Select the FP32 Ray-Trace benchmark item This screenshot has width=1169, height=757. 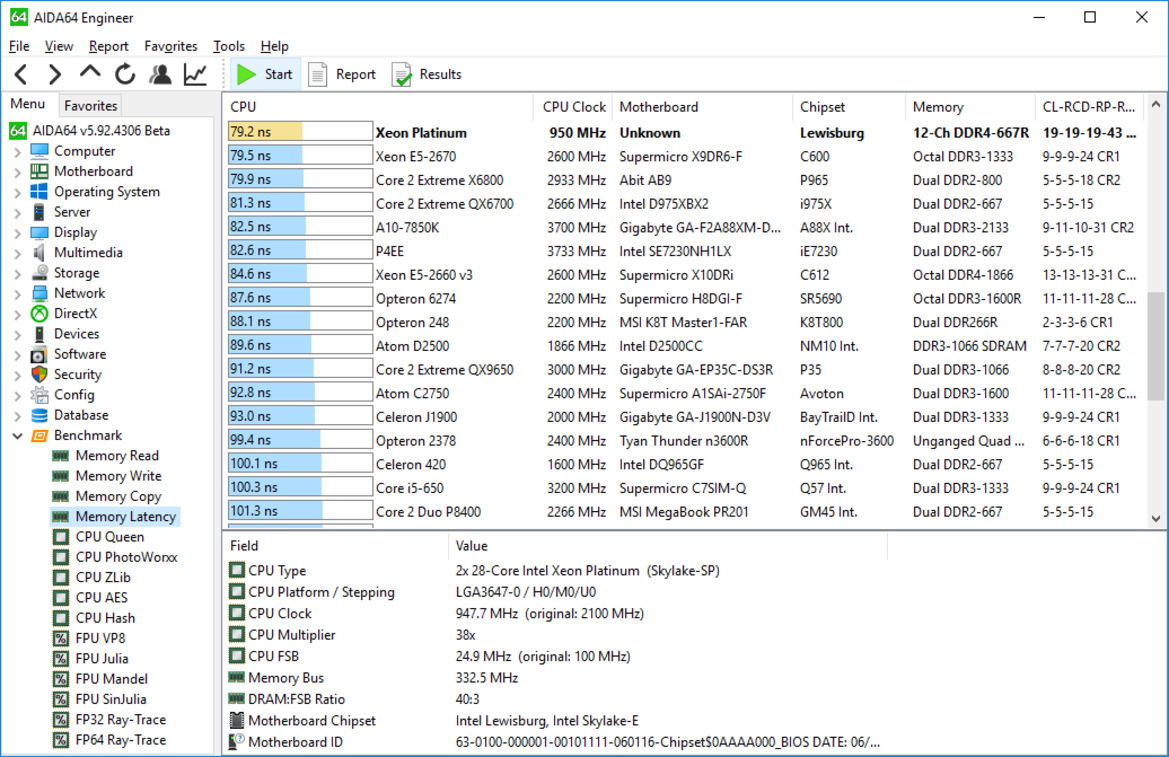tap(110, 720)
